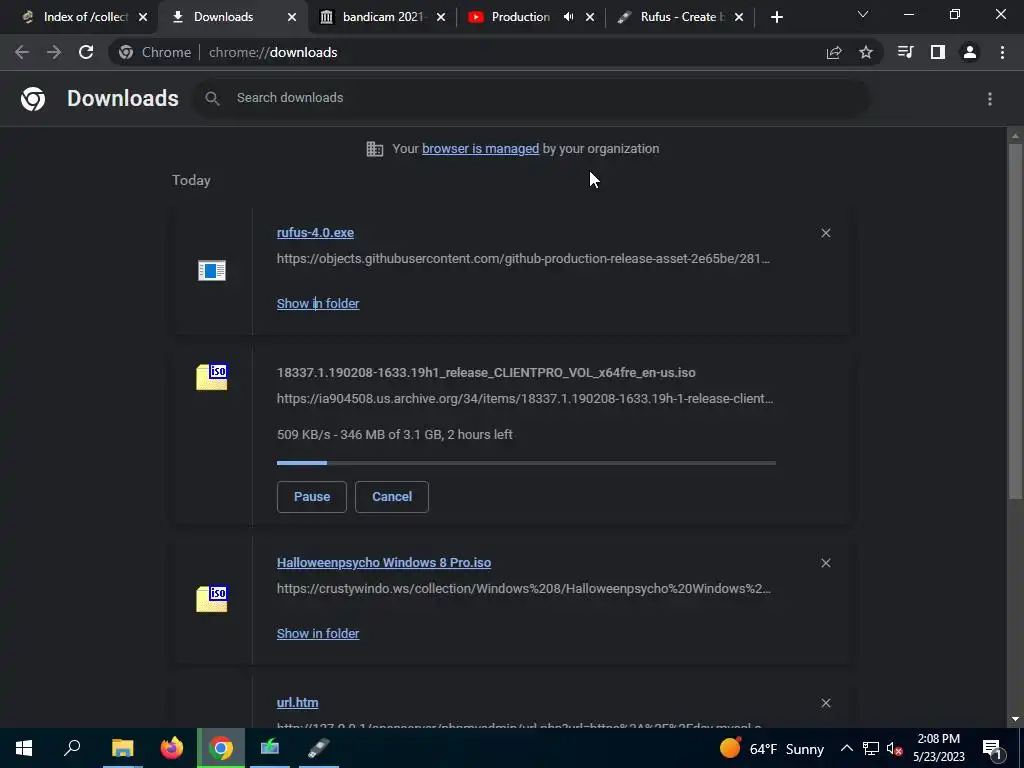This screenshot has width=1024, height=768.
Task: Open the url.htm download link
Action: [297, 703]
